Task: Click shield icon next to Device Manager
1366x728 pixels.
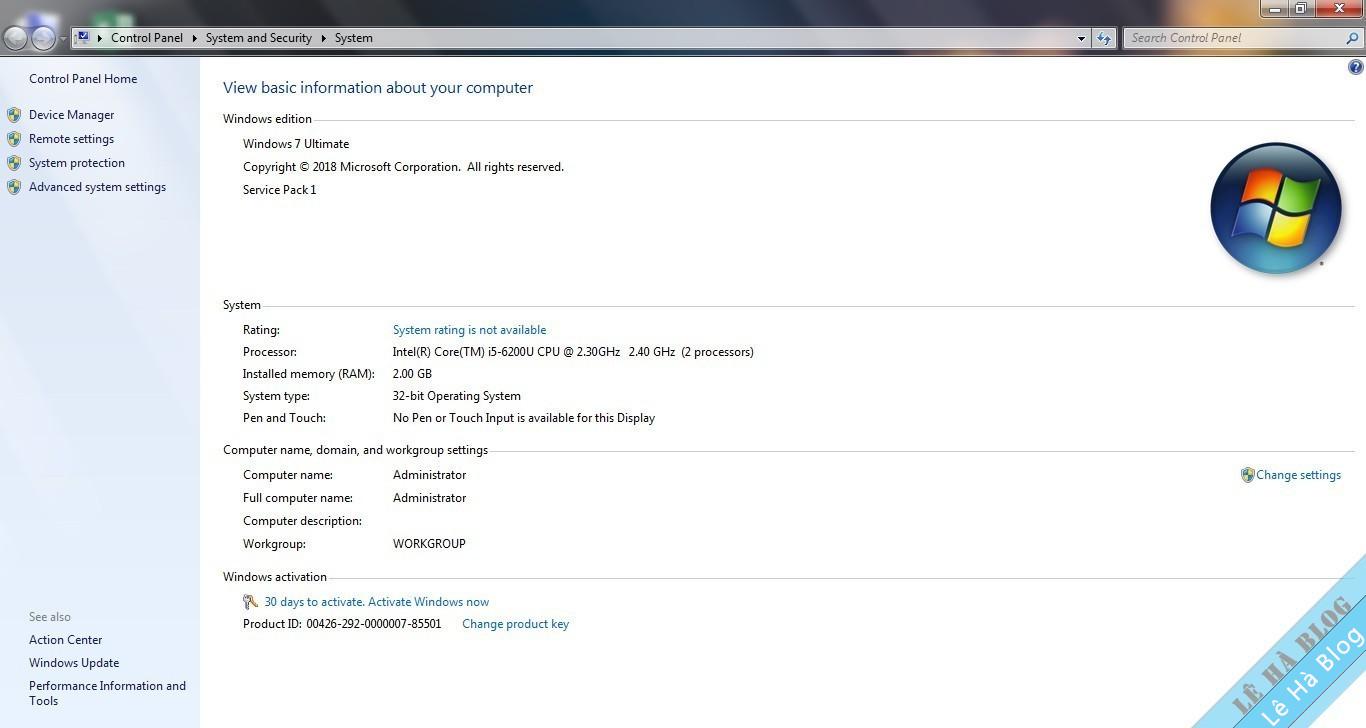Action: pos(14,115)
